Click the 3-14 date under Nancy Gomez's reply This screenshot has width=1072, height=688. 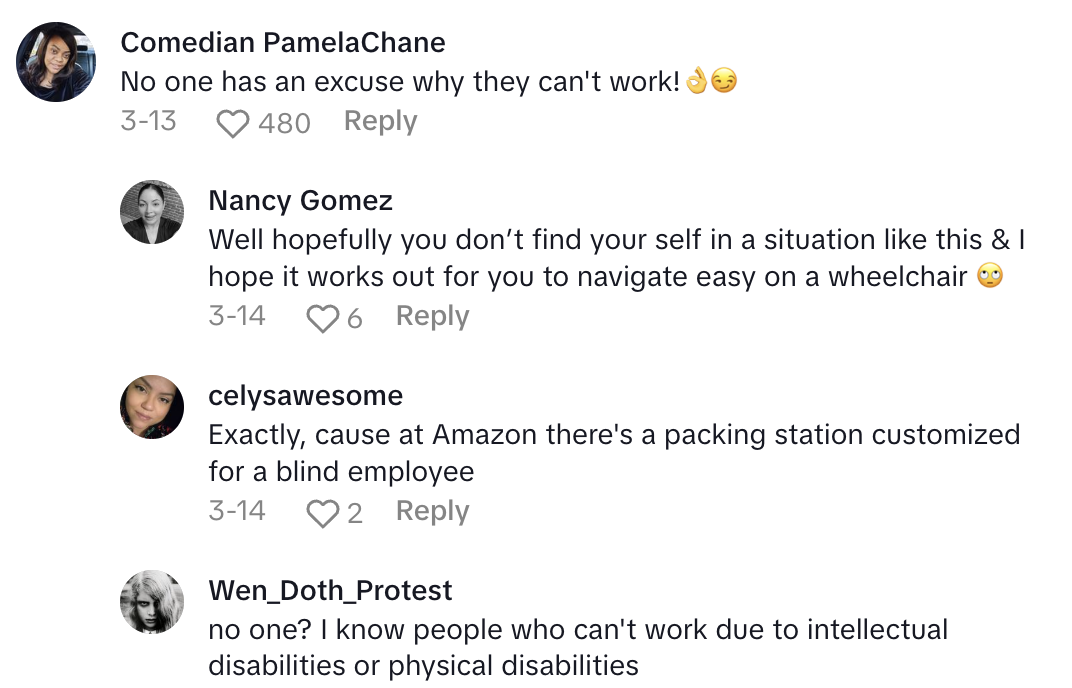coord(237,317)
